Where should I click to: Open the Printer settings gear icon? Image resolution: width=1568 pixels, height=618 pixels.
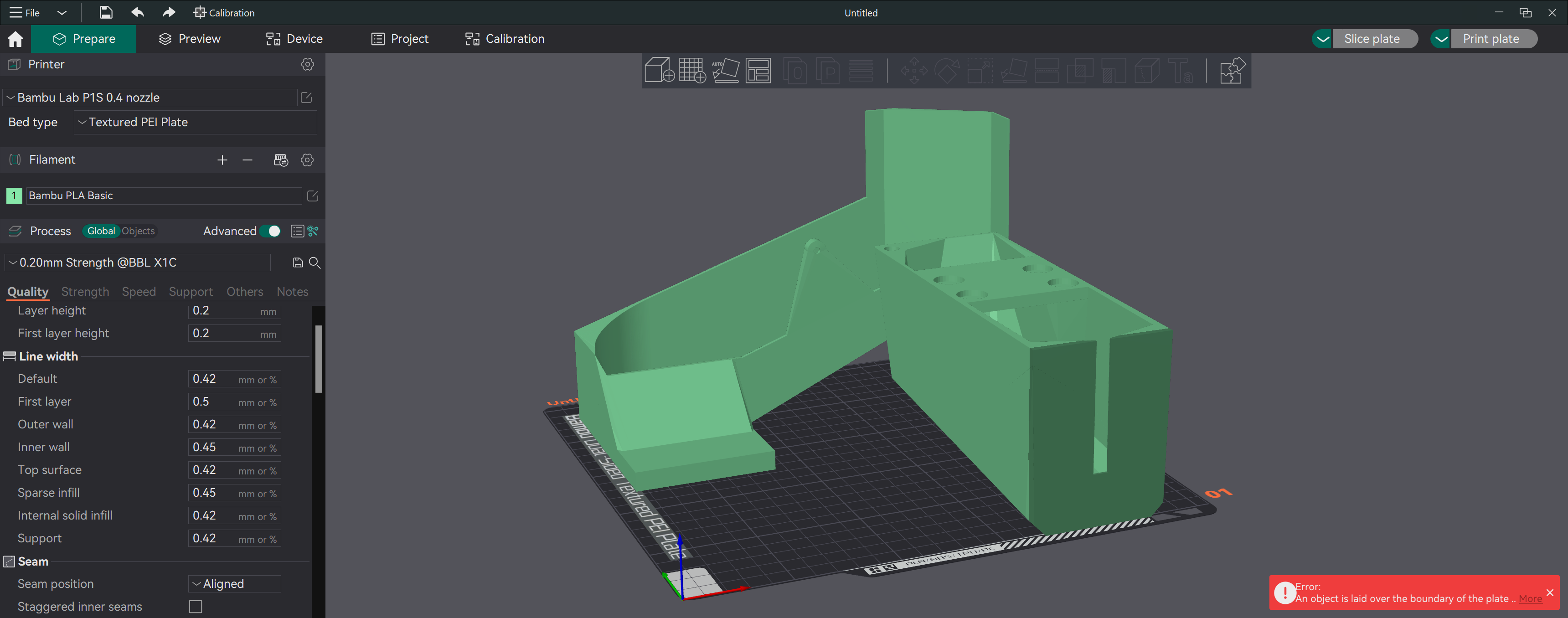click(x=307, y=65)
